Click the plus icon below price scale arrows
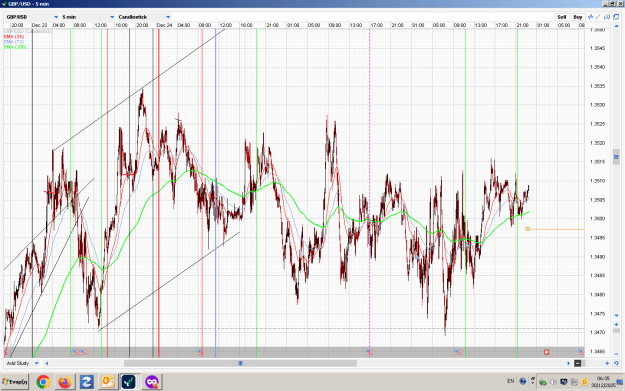Image resolution: width=625 pixels, height=391 pixels. (x=616, y=324)
